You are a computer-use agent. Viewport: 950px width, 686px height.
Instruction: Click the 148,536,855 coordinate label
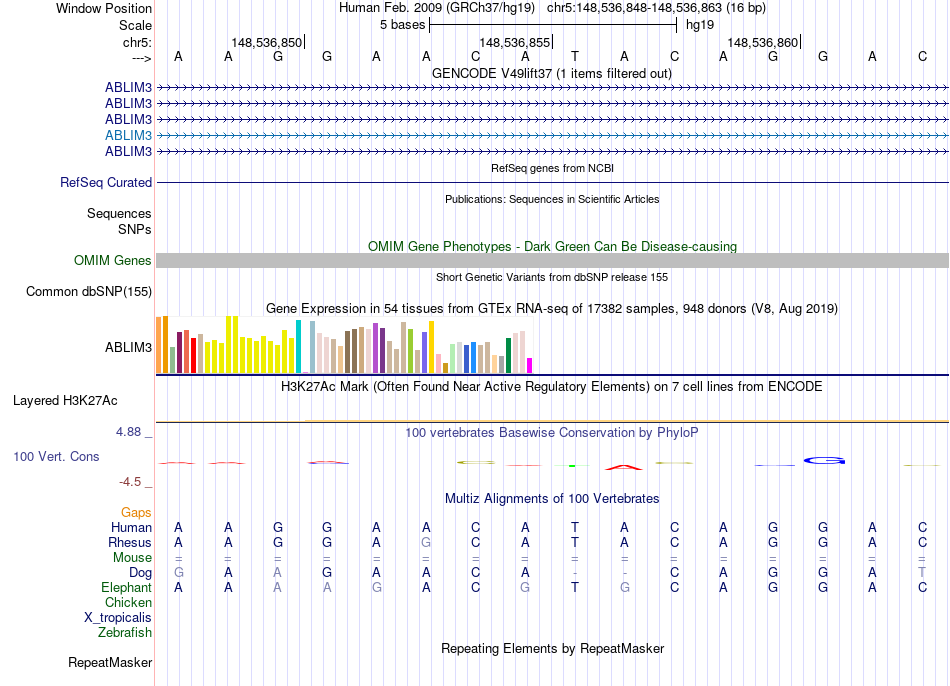(514, 42)
